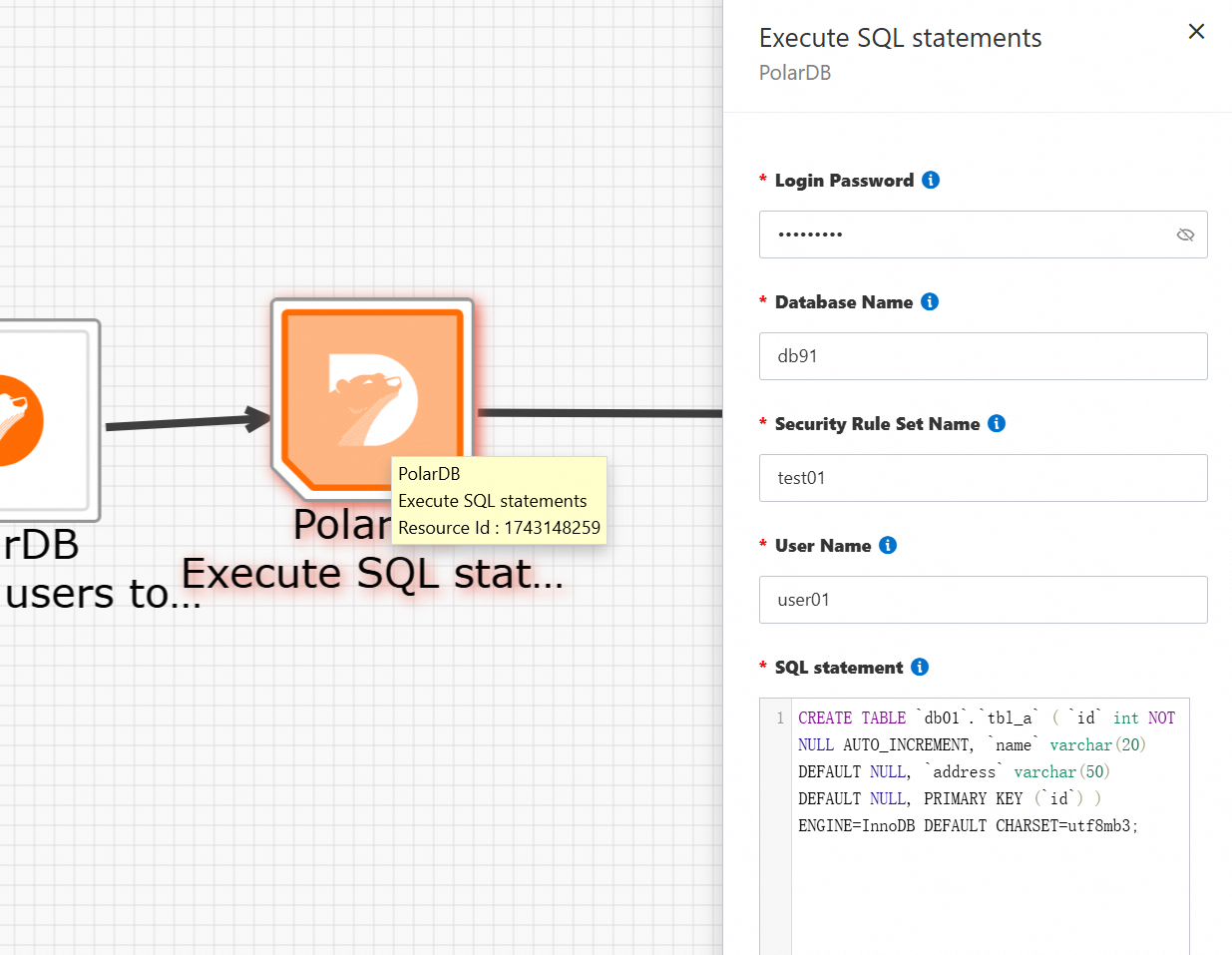Click the Login Password field
1232x955 pixels.
[983, 235]
